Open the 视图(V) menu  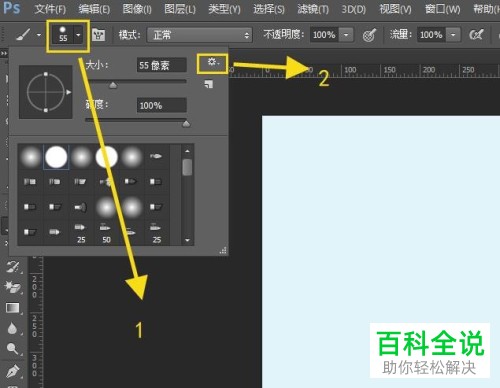(x=395, y=9)
